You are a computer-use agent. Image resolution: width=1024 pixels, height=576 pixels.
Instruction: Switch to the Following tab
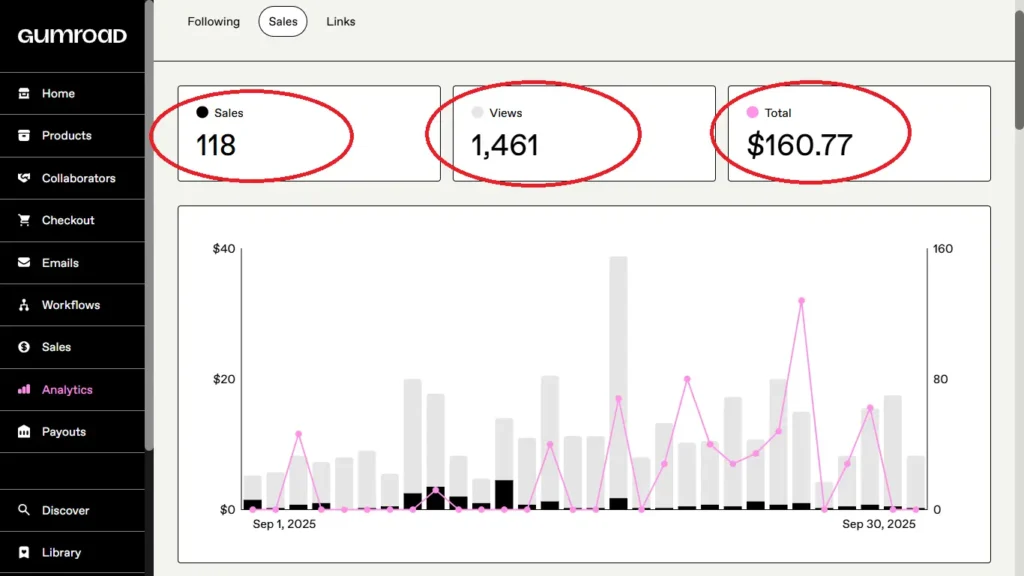point(213,22)
